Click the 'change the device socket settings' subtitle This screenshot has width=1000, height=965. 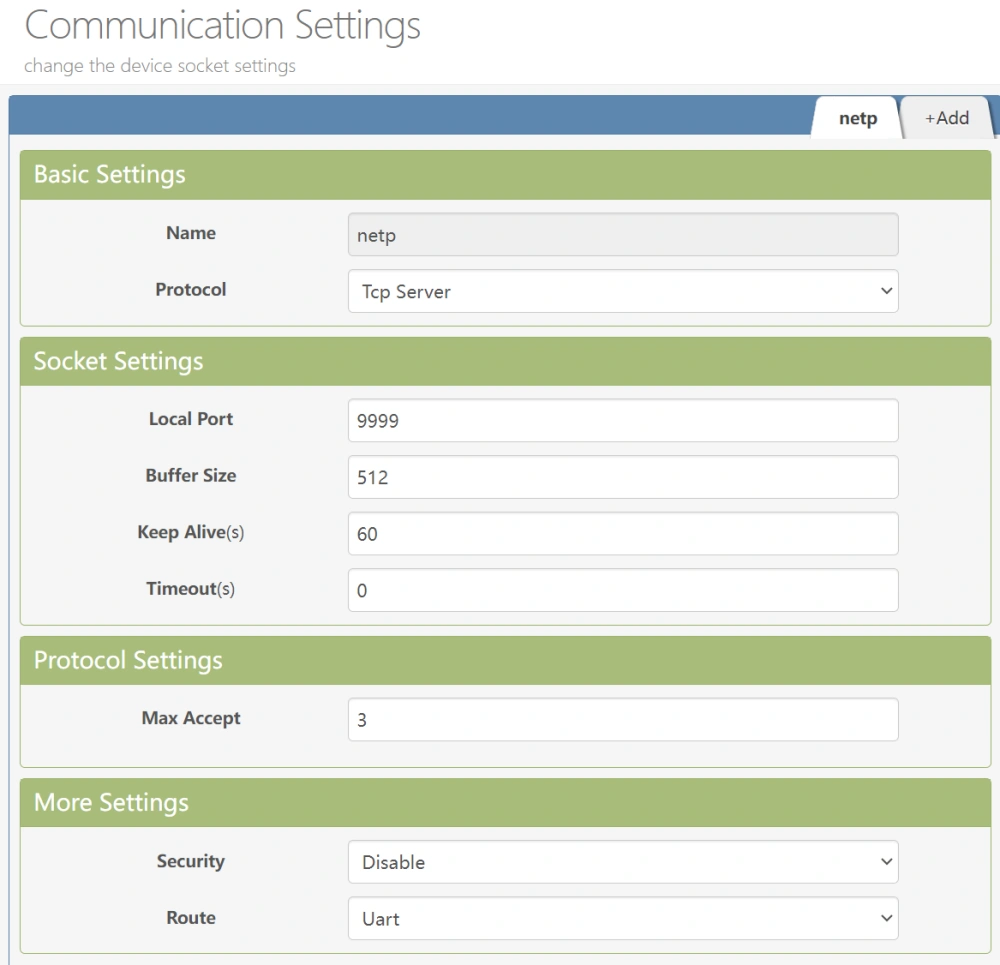(x=159, y=66)
